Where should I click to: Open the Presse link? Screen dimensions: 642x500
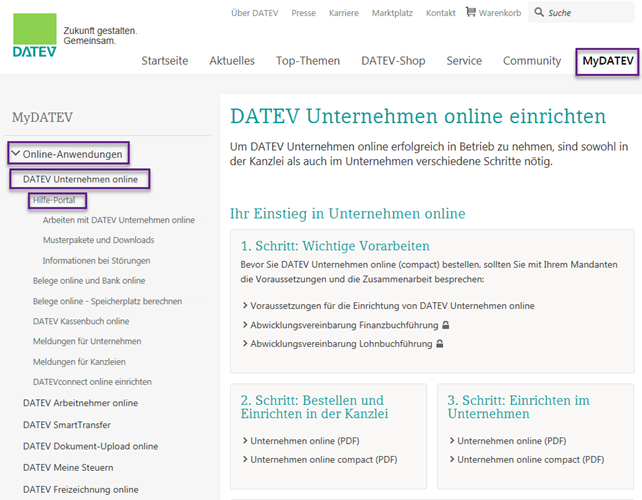click(303, 13)
